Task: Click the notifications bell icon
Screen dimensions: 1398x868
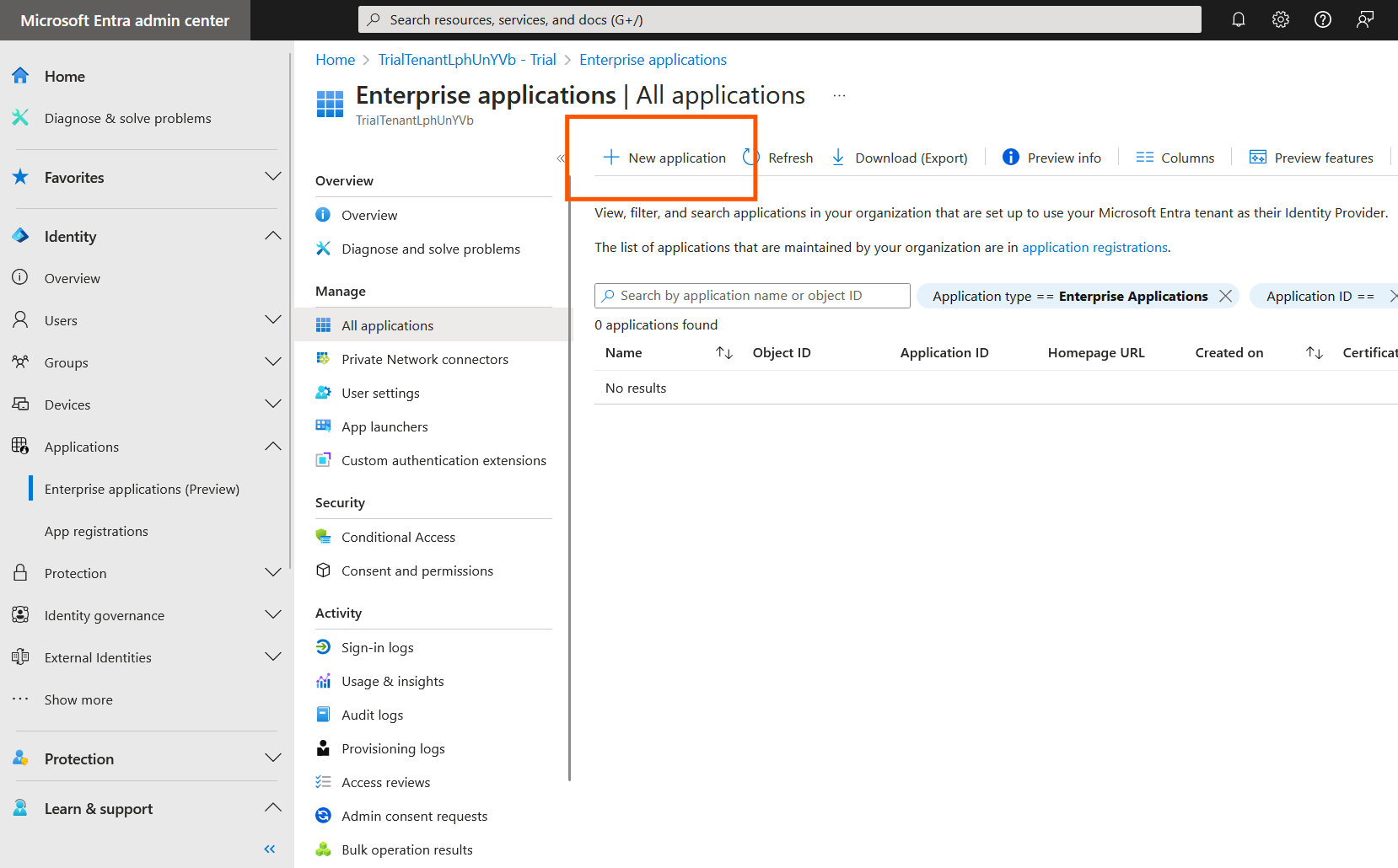Action: pos(1238,19)
